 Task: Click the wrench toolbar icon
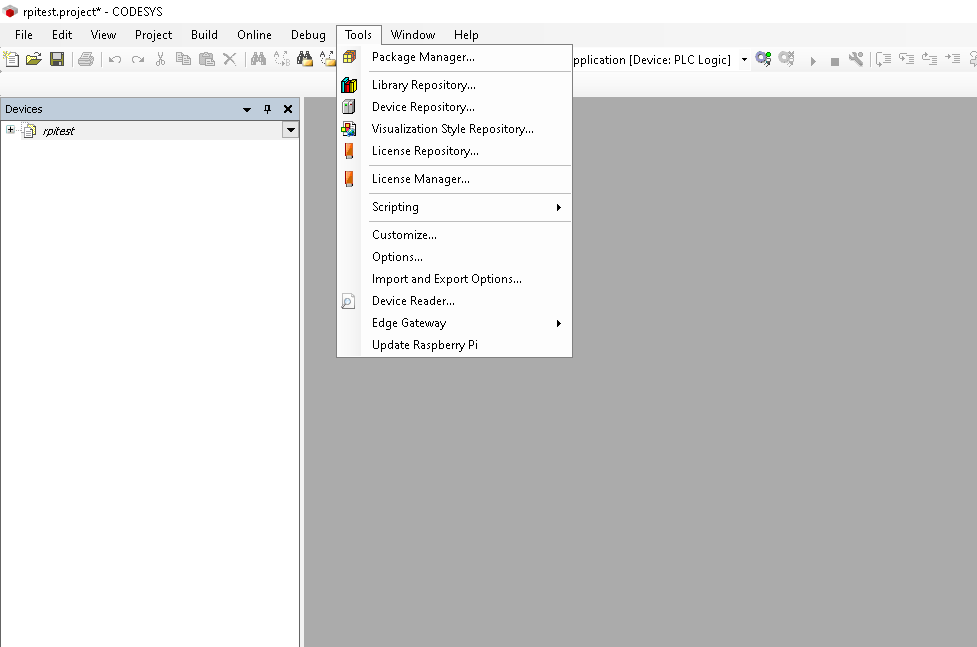(856, 59)
